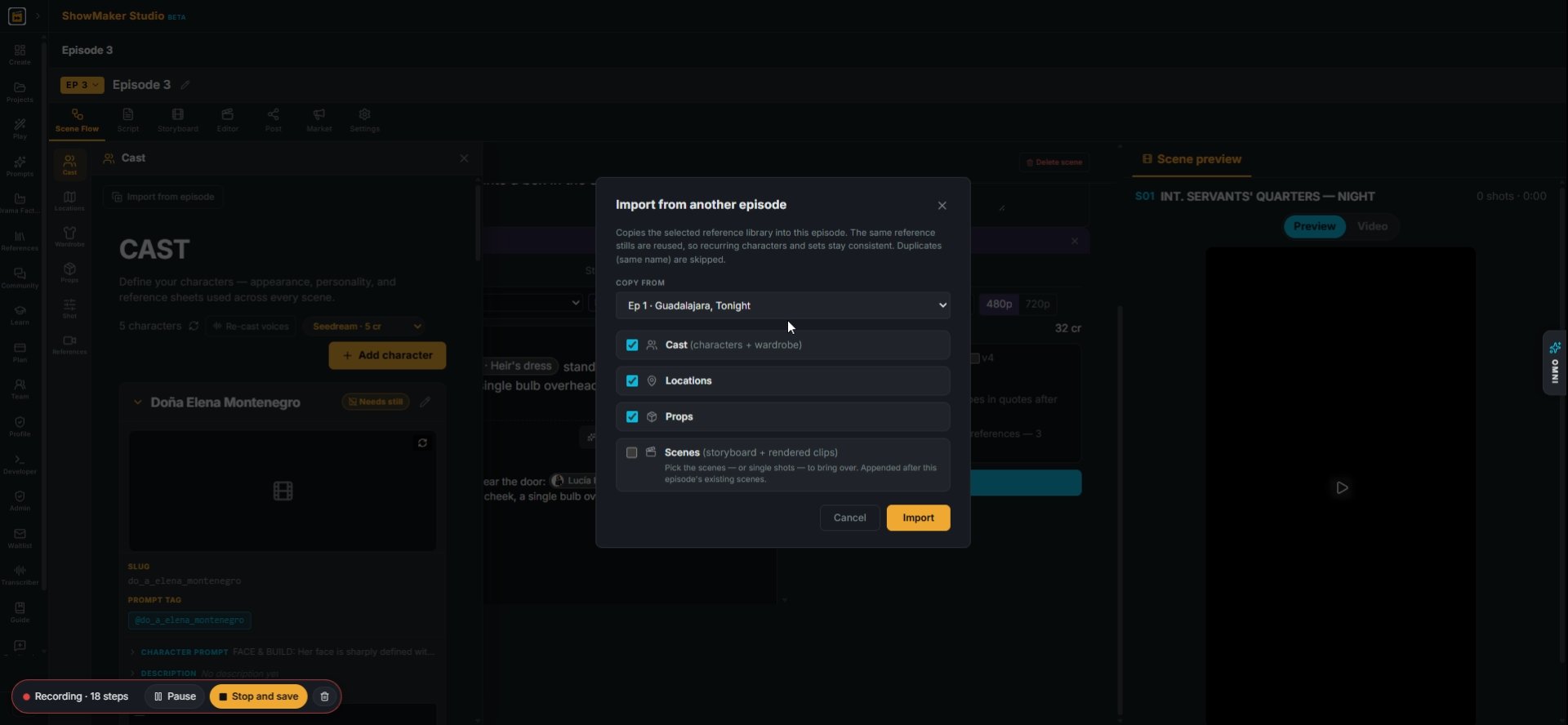This screenshot has height=725, width=1568.
Task: Open the EP 3 episode selector
Action: (x=82, y=85)
